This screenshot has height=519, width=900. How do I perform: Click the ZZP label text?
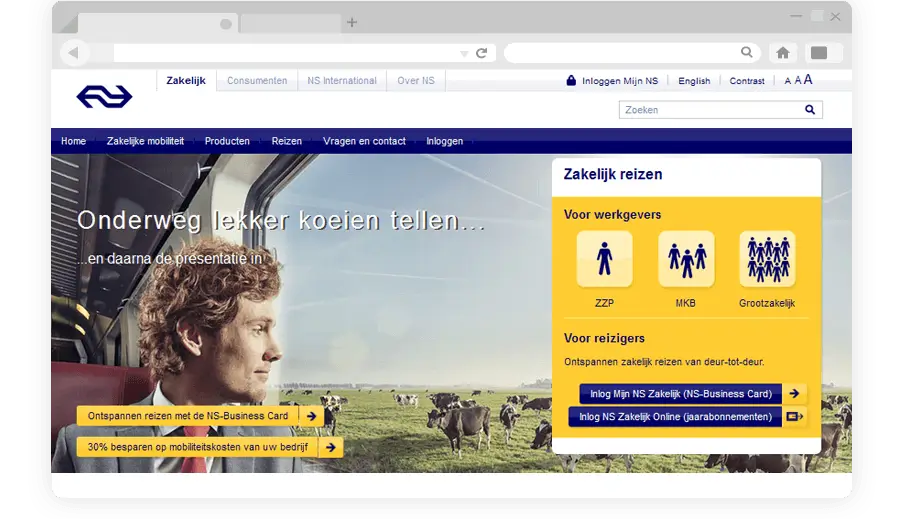coord(604,303)
